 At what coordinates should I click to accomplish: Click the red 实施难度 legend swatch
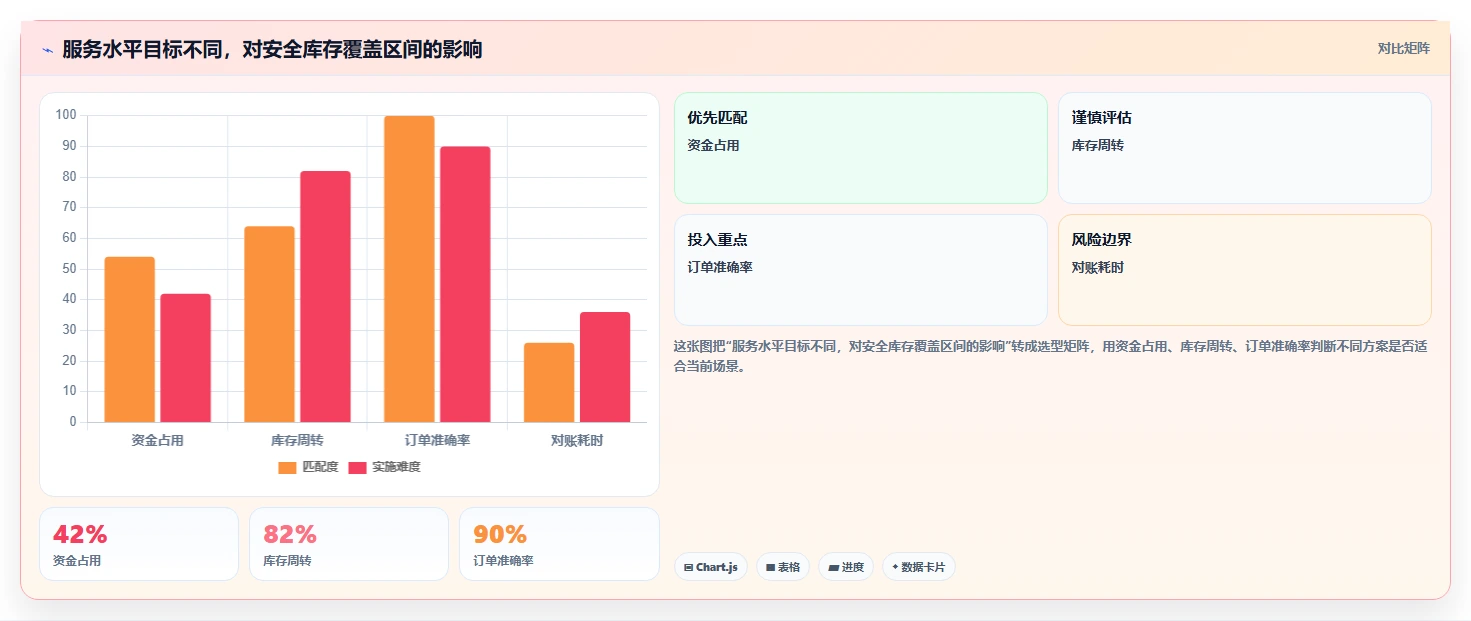coord(357,467)
